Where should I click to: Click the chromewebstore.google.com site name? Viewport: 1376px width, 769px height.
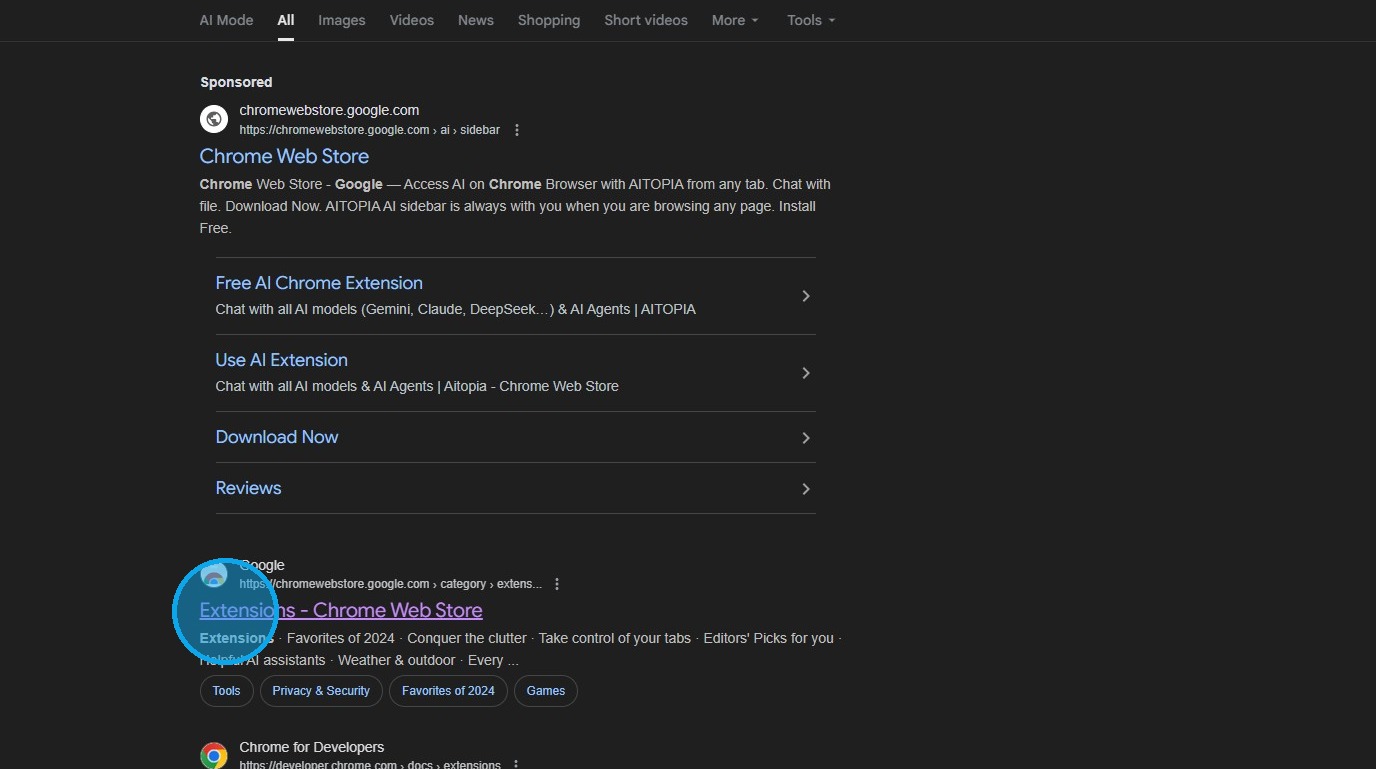[329, 110]
